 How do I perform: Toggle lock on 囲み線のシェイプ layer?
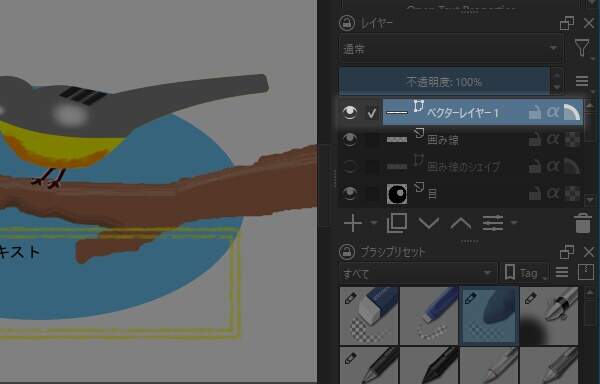tap(535, 167)
